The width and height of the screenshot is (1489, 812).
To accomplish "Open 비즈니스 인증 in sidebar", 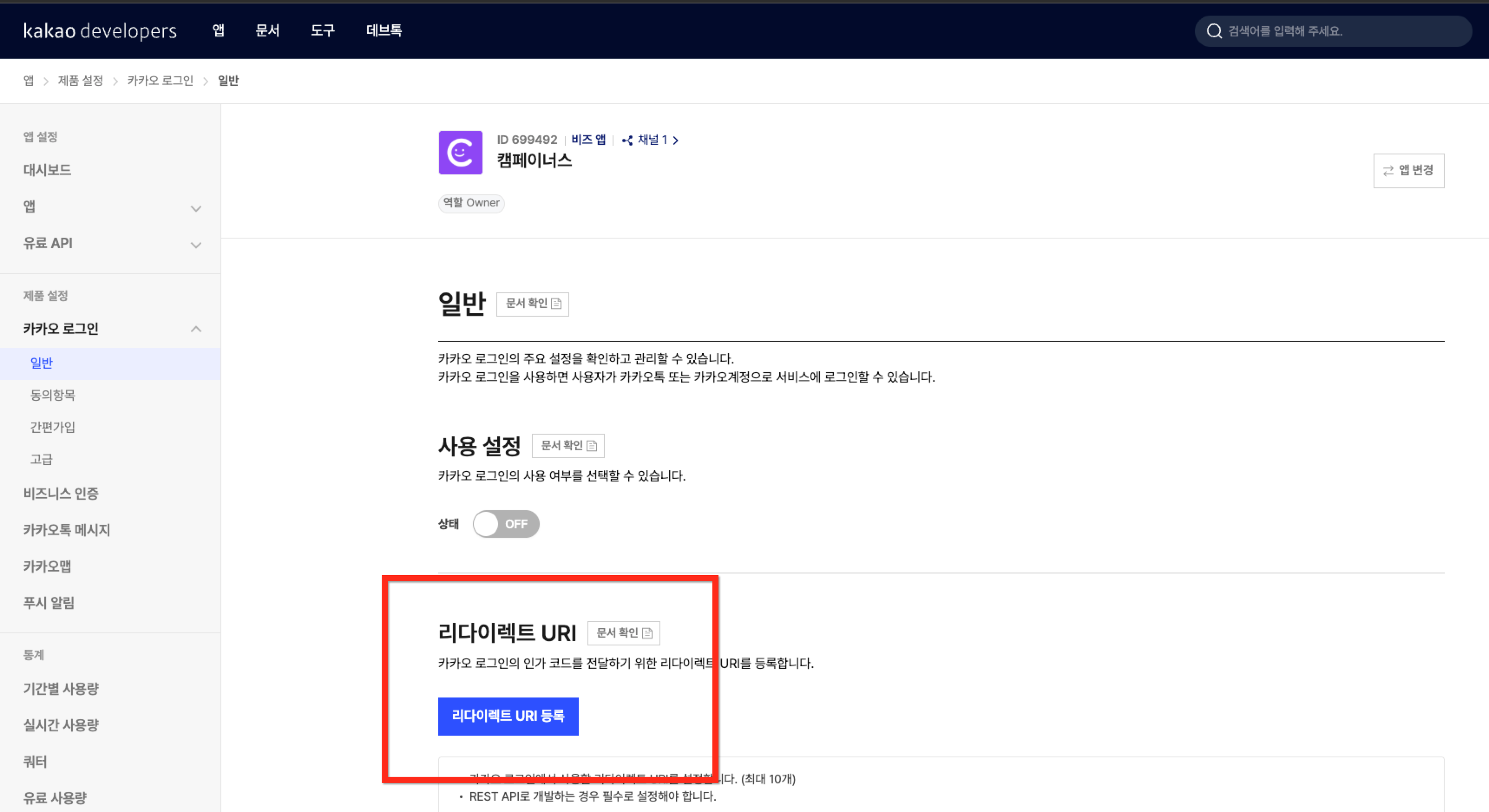I will (x=61, y=493).
